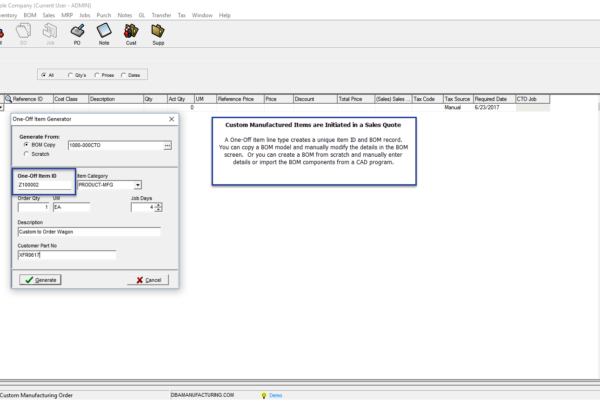The width and height of the screenshot is (600, 400).
Task: Open the Help menu
Action: click(225, 15)
